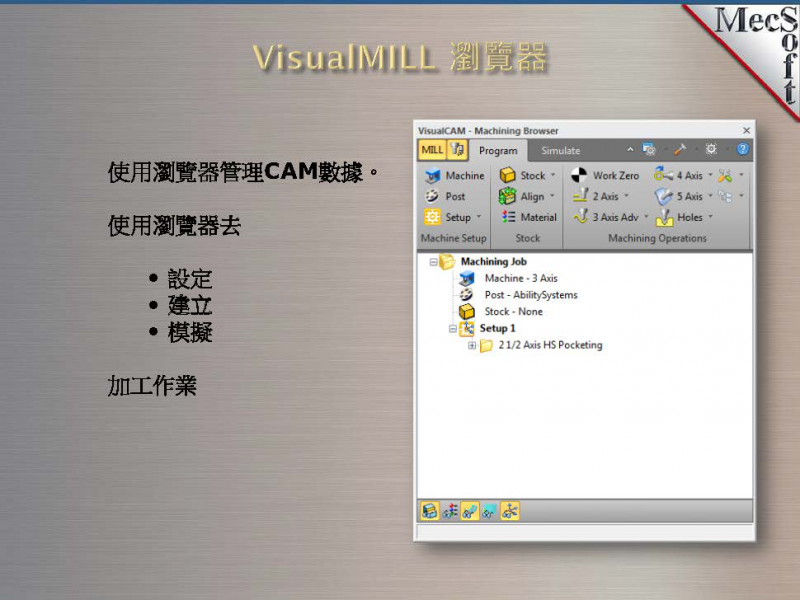This screenshot has height=600, width=800.
Task: Toggle the first icon in bottom status toolbar
Action: point(429,511)
